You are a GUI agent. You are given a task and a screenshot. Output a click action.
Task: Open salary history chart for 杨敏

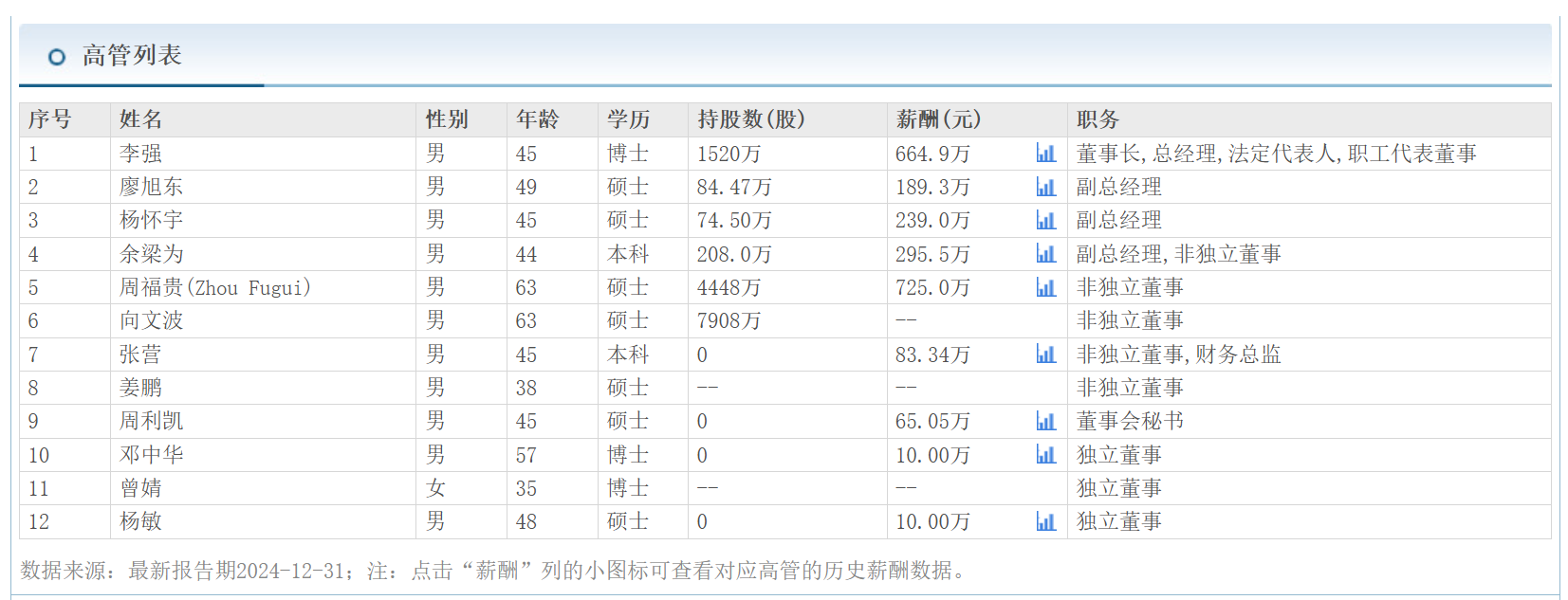1045,521
